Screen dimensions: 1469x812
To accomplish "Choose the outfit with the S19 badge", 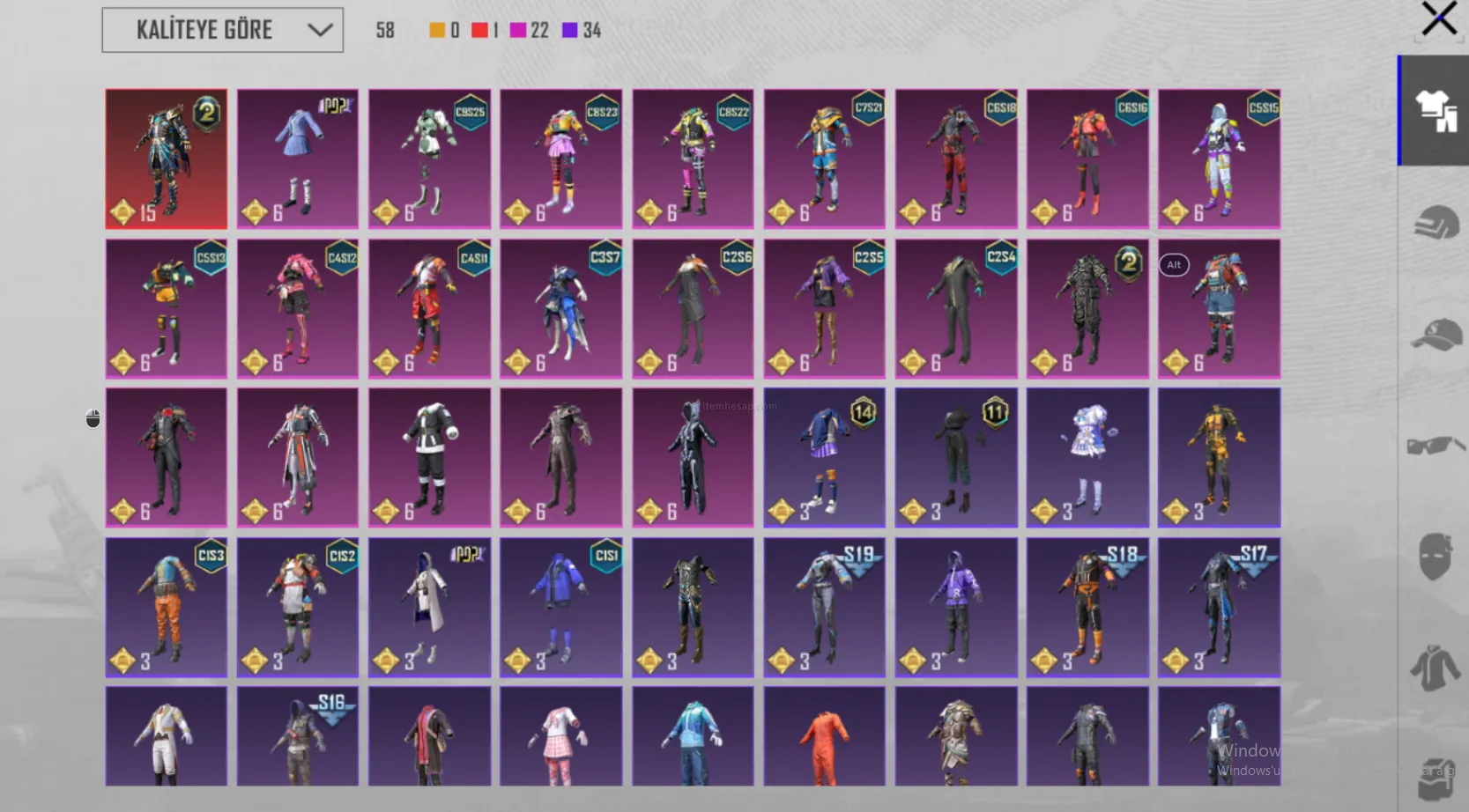I will pyautogui.click(x=824, y=607).
